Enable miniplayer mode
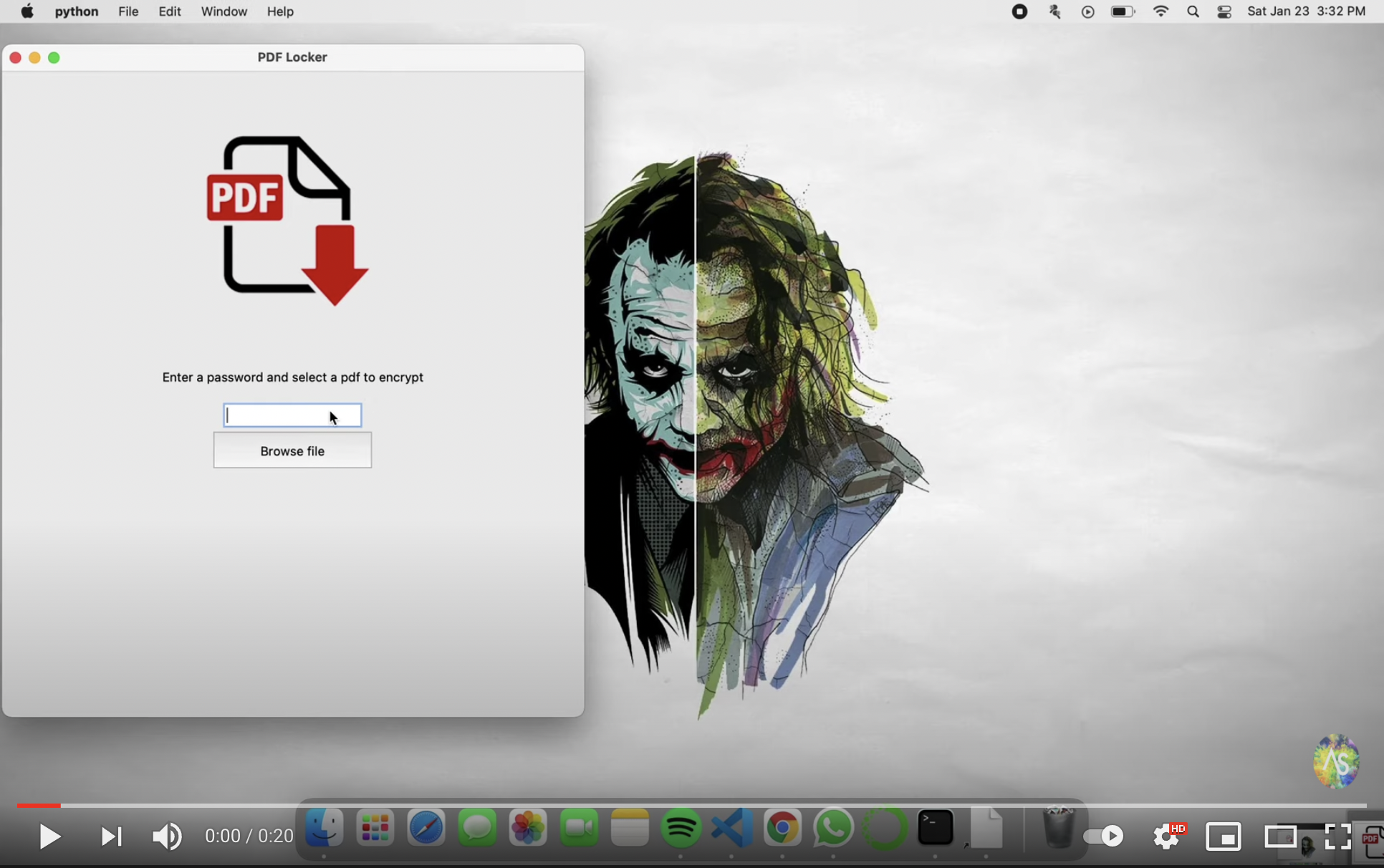This screenshot has width=1384, height=868. [1223, 836]
